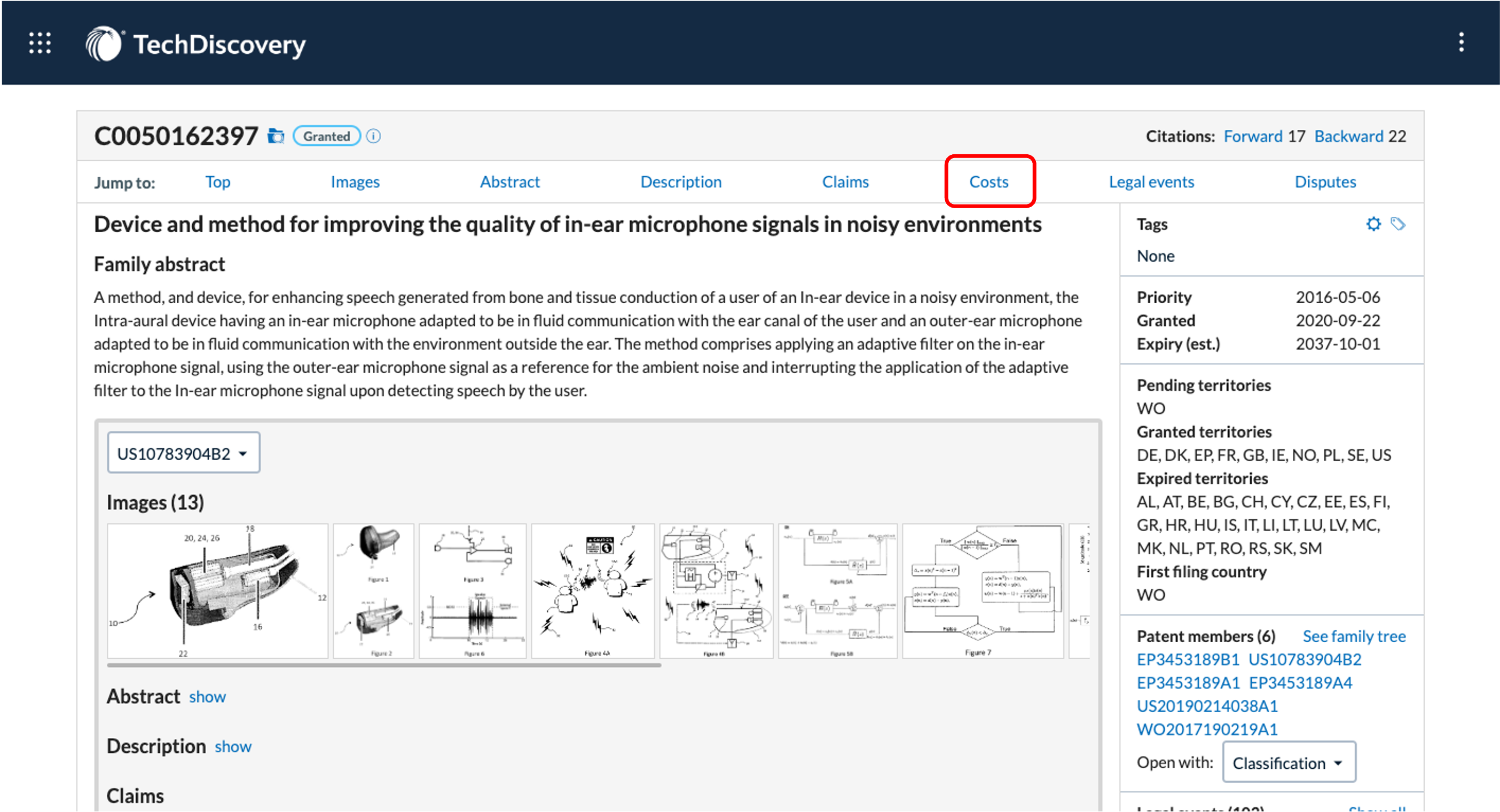Show the Description section
Screen dimensions: 1500x812
tap(233, 747)
